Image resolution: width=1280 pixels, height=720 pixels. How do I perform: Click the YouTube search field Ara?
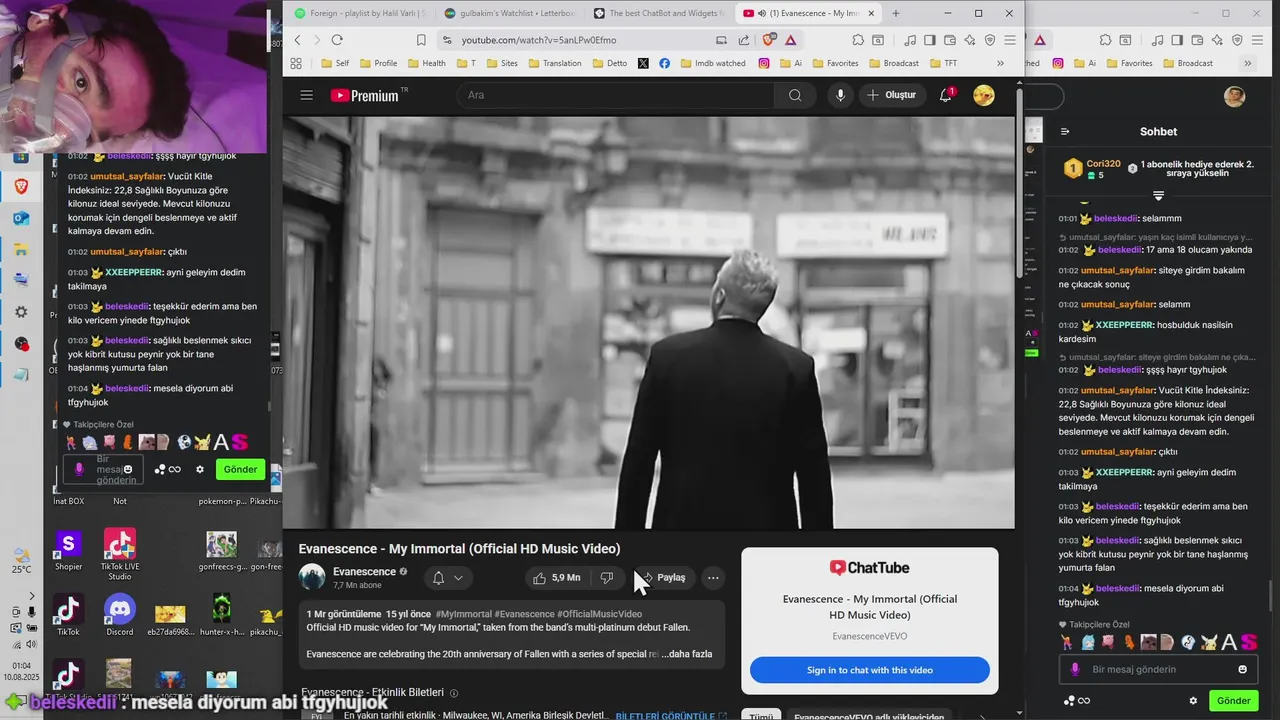(x=616, y=95)
